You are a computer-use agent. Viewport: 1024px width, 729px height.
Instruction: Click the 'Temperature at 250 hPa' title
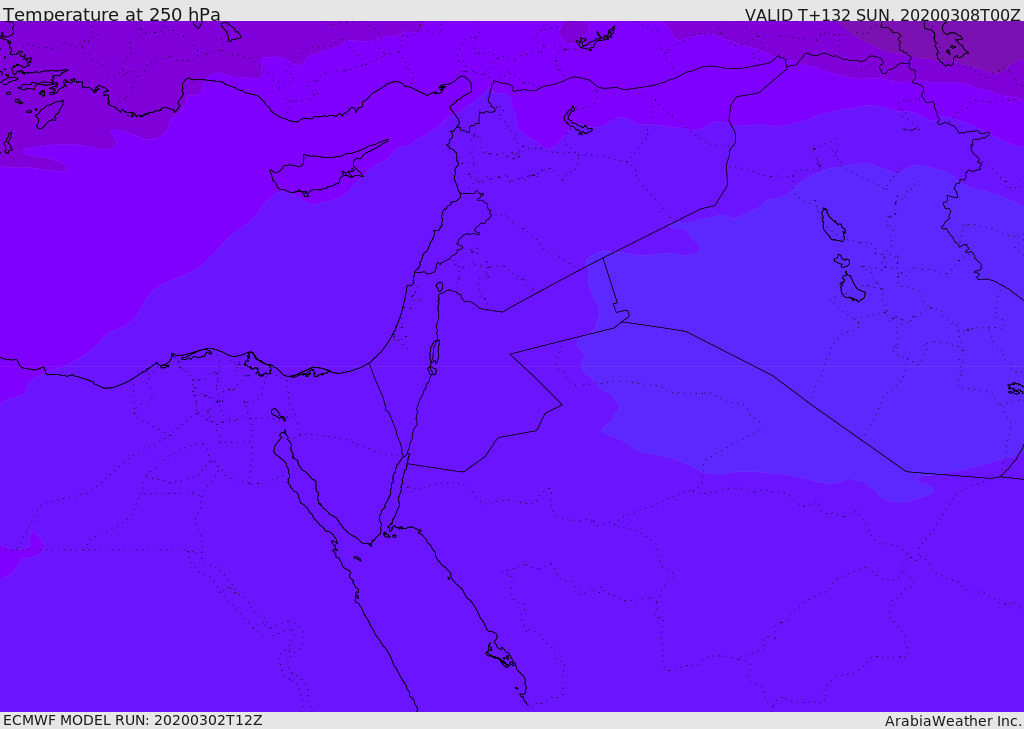coord(112,14)
